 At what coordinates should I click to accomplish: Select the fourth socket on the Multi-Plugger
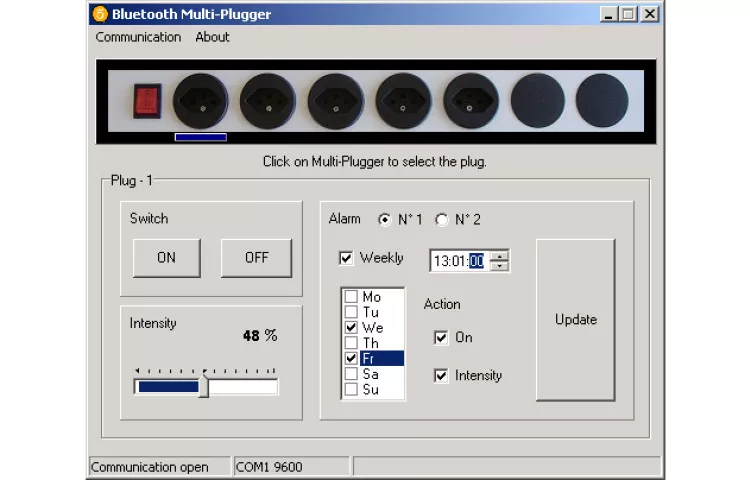point(404,101)
